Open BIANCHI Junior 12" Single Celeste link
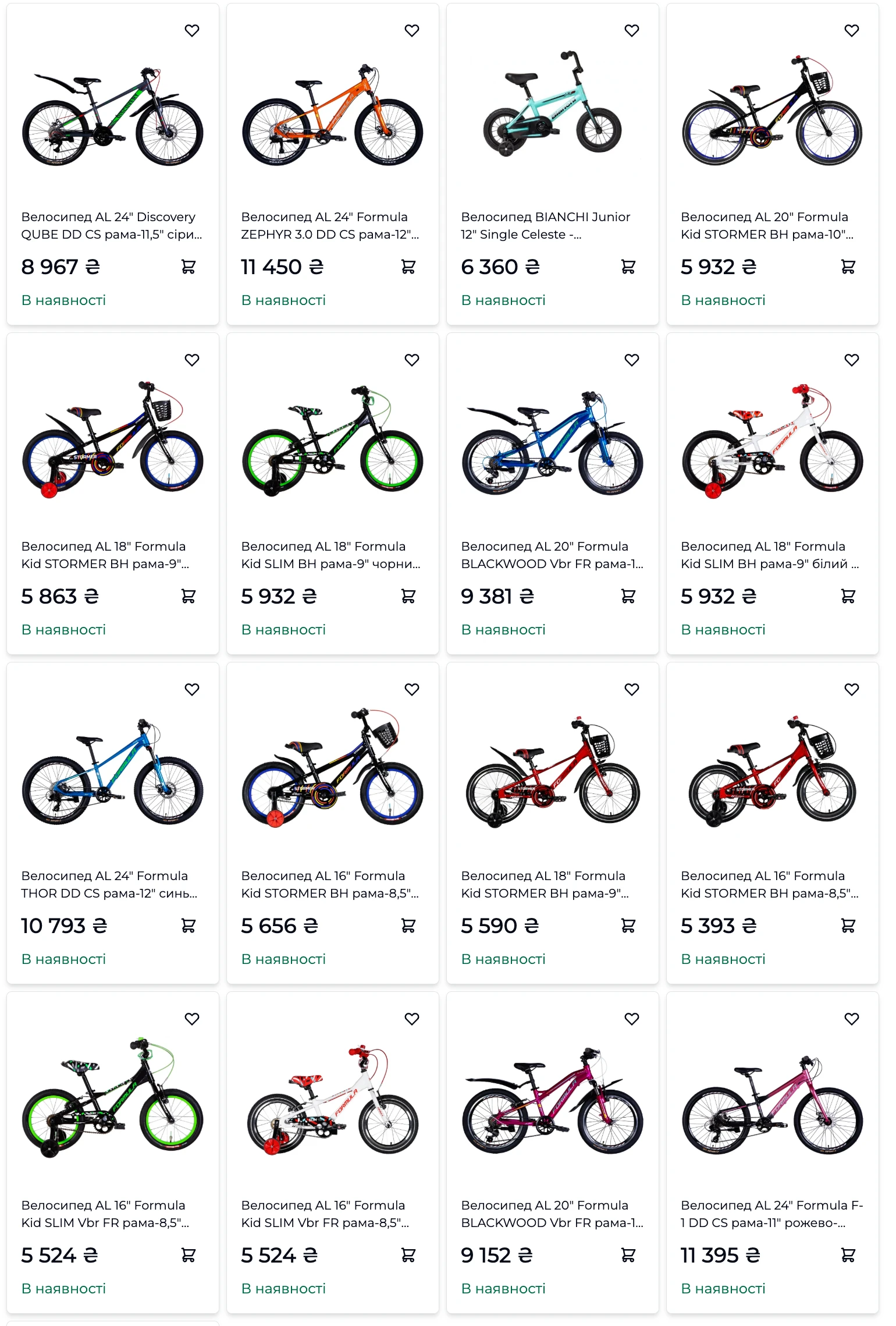 (546, 226)
